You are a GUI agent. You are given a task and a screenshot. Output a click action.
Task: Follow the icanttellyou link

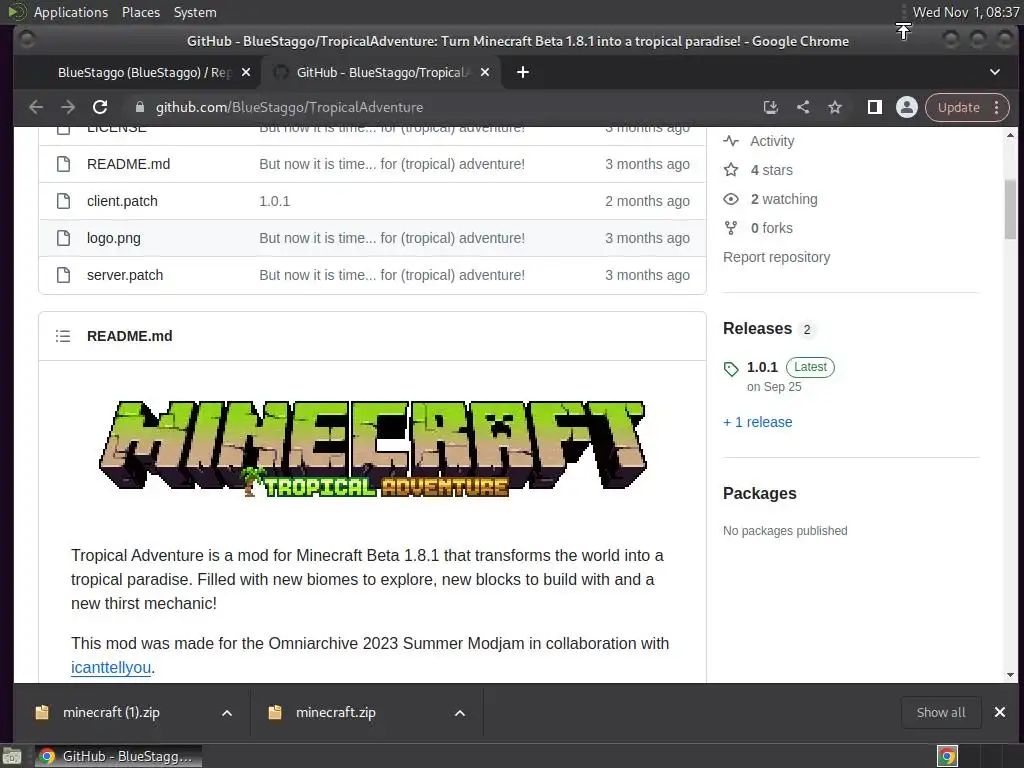[x=111, y=667]
